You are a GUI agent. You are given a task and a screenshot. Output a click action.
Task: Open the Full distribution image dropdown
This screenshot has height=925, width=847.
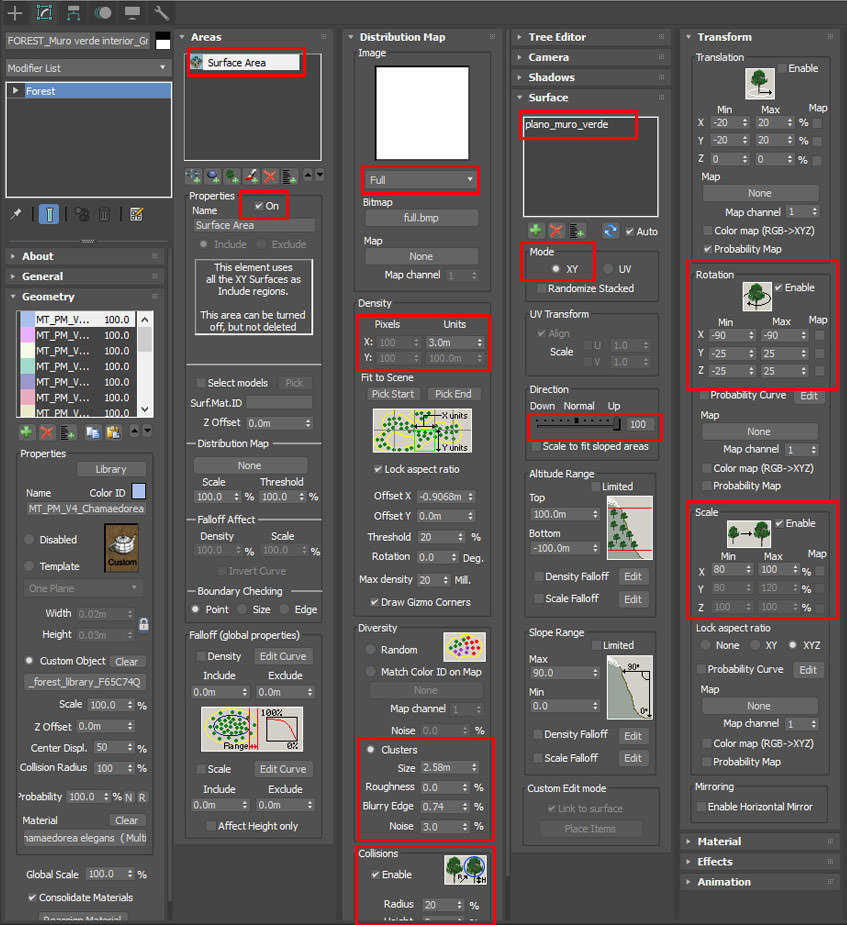tap(421, 180)
